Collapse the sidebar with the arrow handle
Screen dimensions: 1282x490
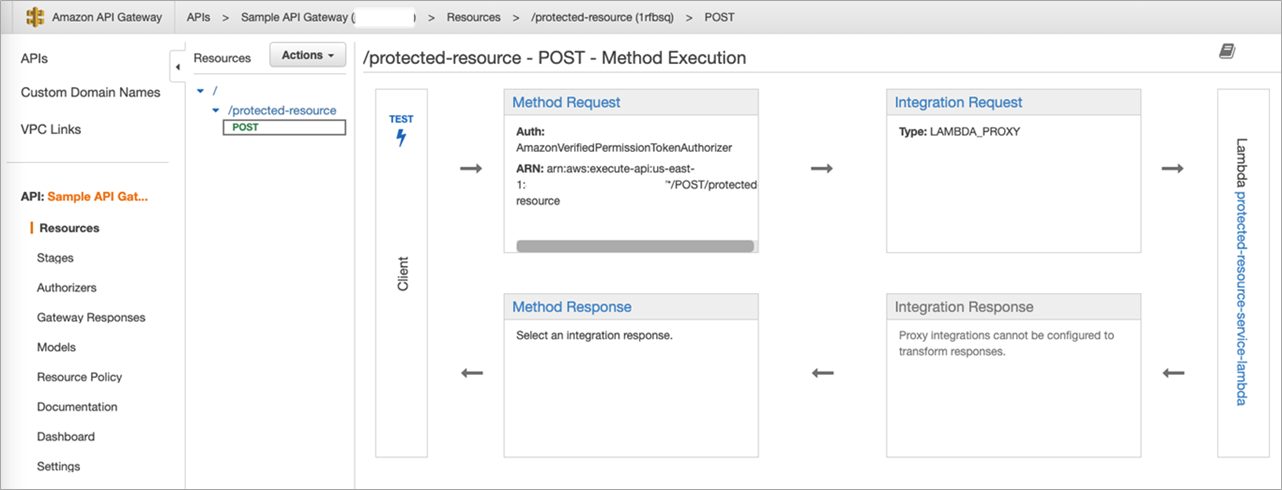pyautogui.click(x=178, y=68)
